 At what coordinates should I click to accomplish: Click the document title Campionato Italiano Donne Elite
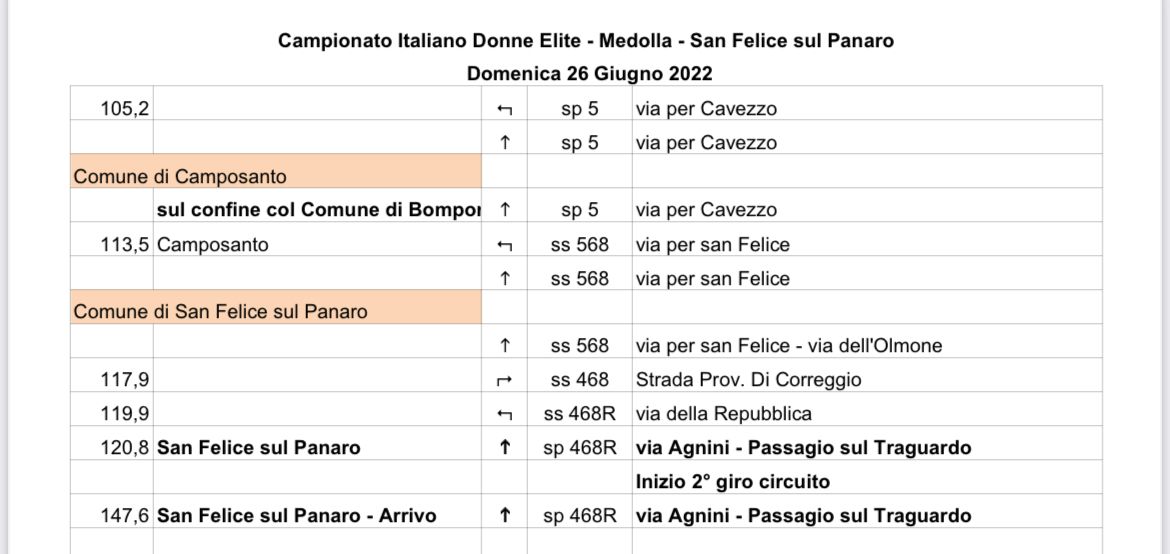(585, 41)
